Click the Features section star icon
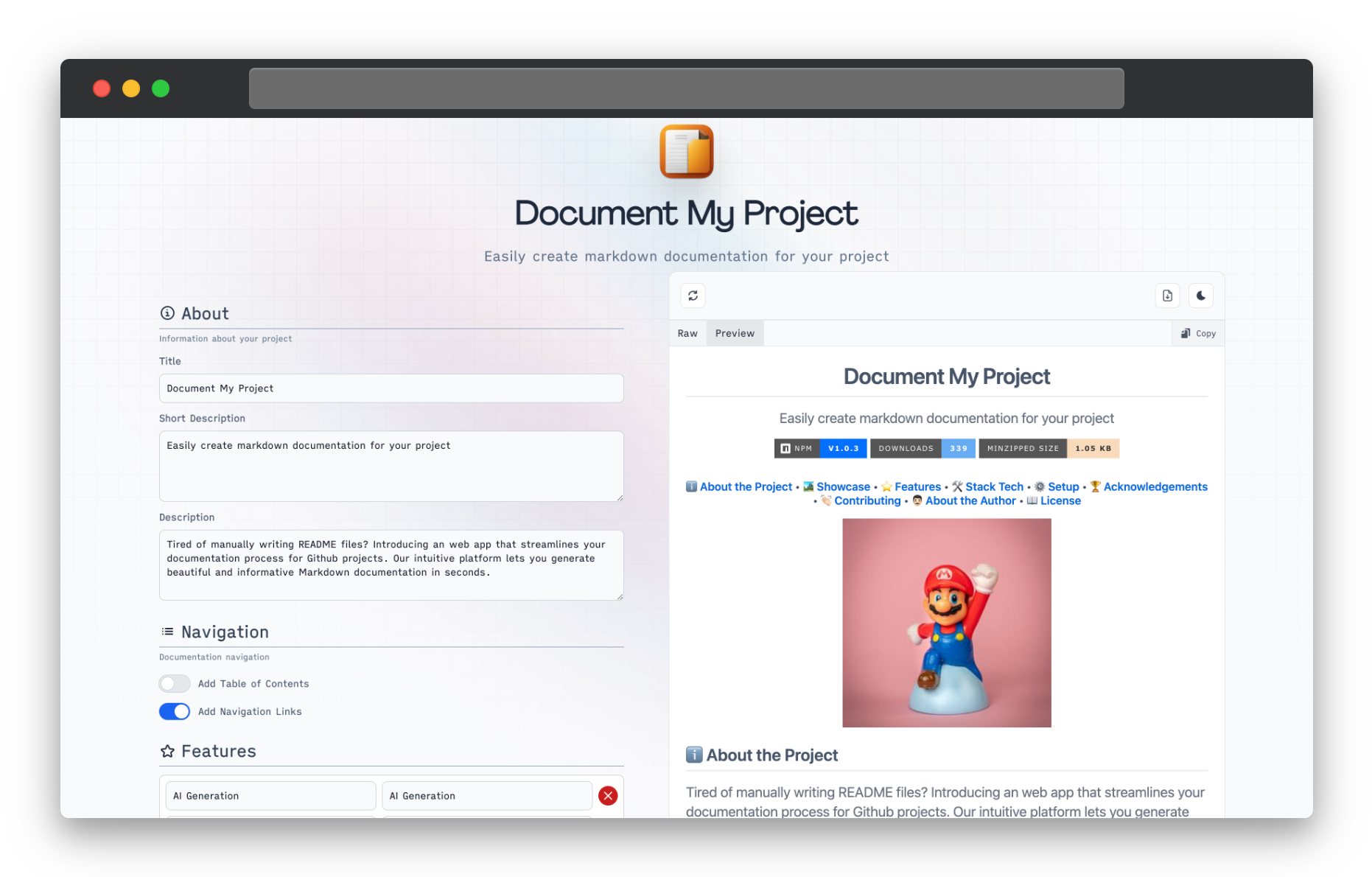1372x877 pixels. [167, 751]
